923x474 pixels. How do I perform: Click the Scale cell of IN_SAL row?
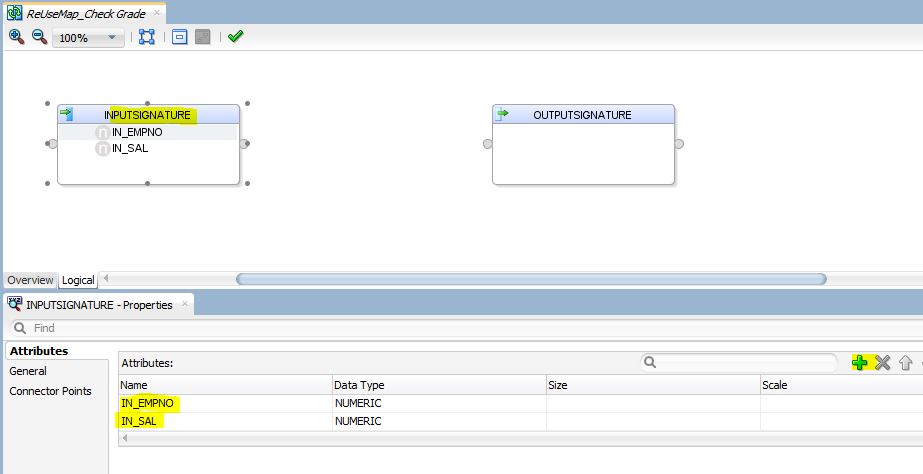point(842,421)
